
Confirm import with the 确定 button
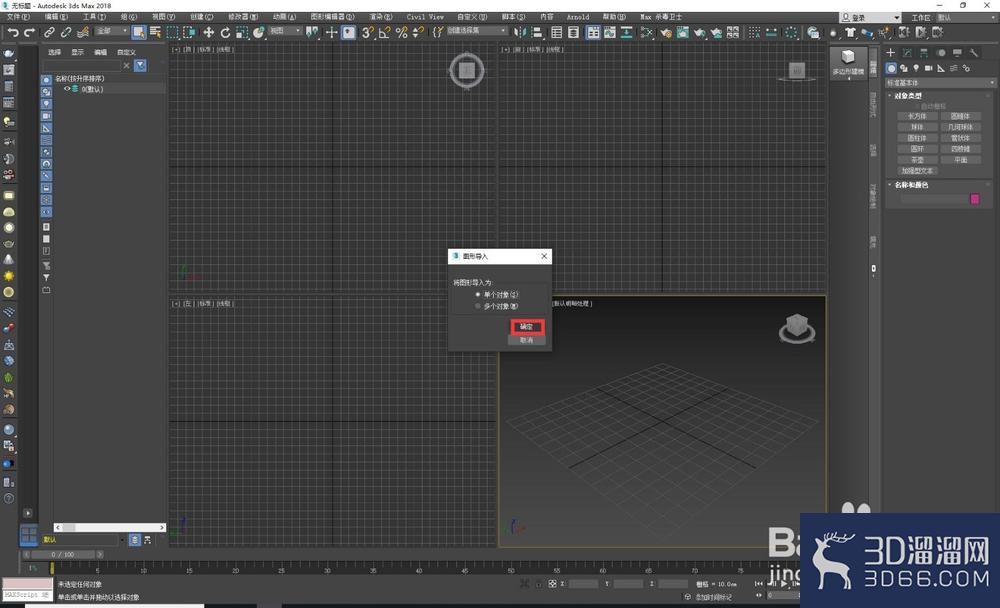coord(527,327)
